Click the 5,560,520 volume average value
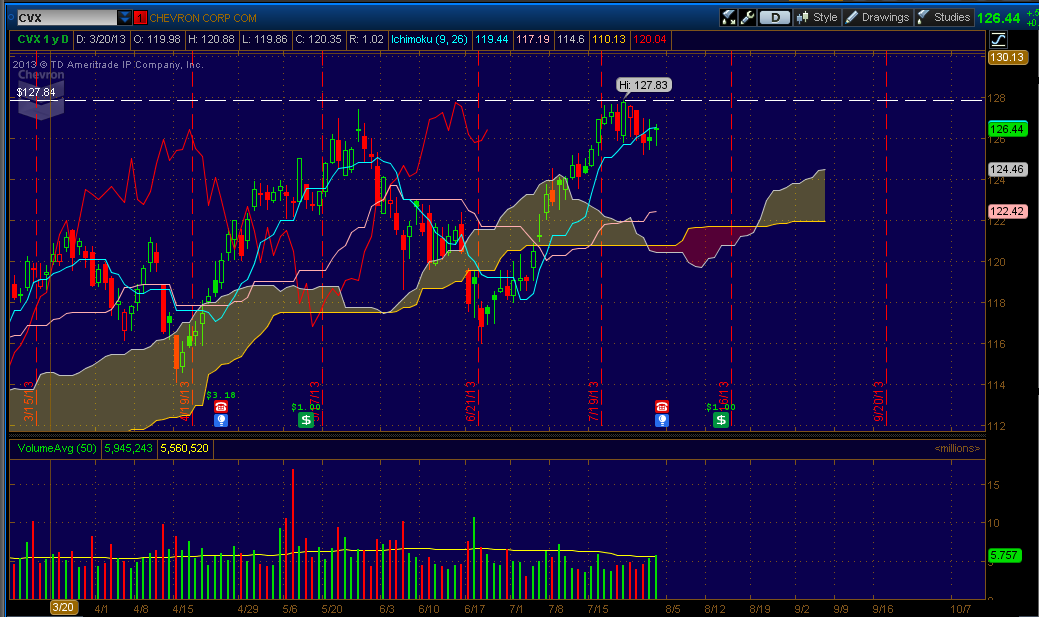 click(184, 449)
